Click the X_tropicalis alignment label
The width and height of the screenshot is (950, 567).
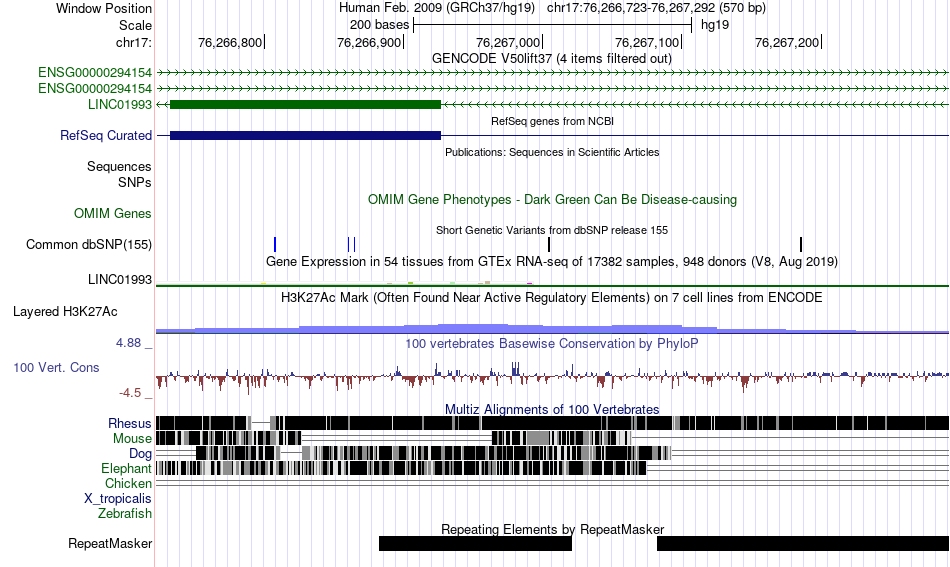coord(118,499)
